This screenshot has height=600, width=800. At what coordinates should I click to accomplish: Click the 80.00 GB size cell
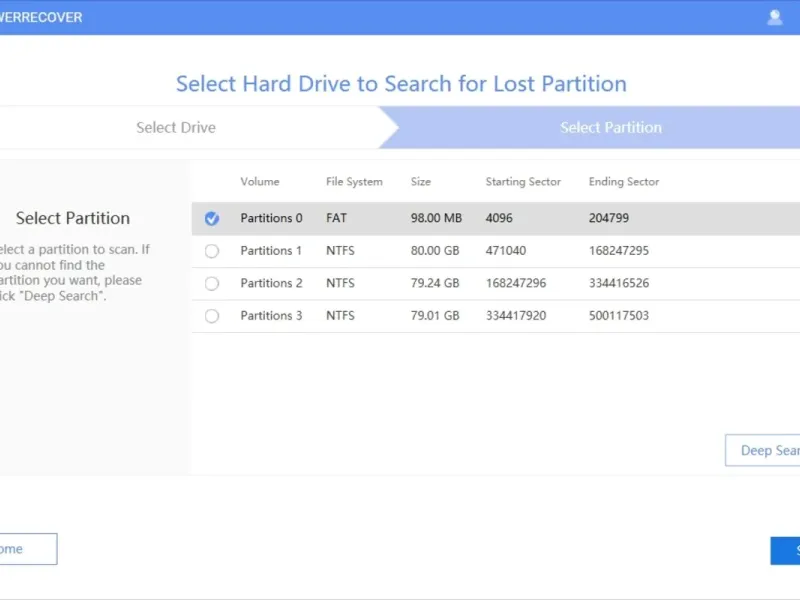point(435,251)
